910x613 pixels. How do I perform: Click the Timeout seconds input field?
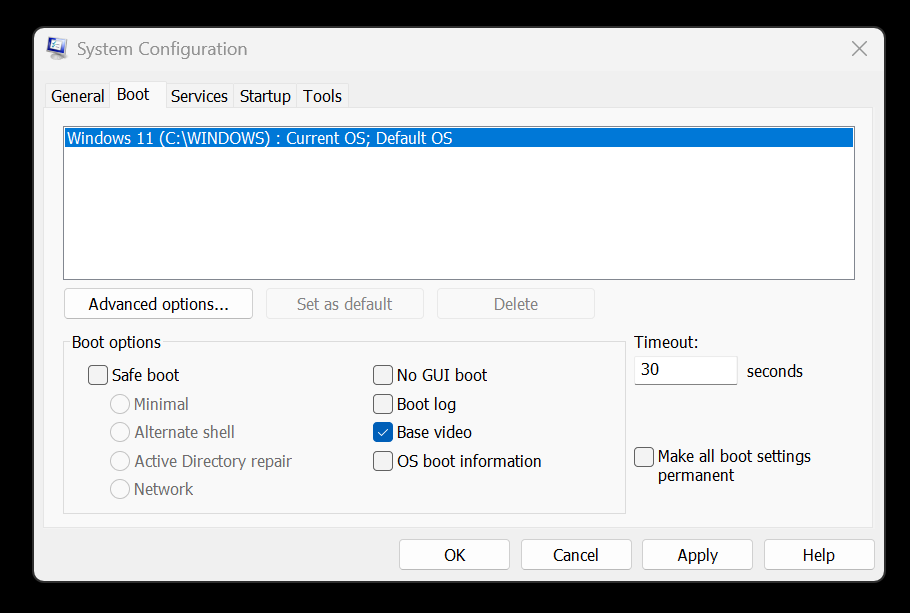(685, 370)
